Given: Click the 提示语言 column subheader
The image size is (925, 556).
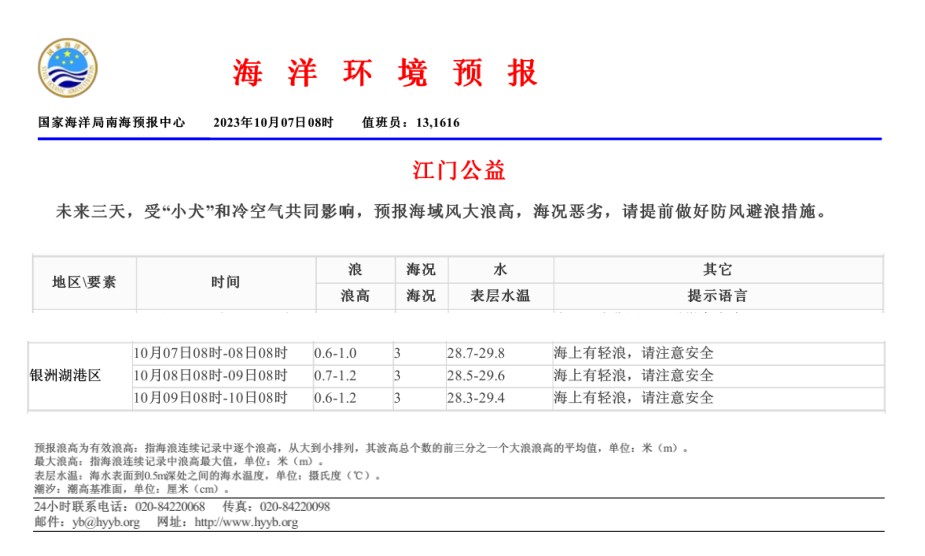Looking at the screenshot, I should (717, 296).
